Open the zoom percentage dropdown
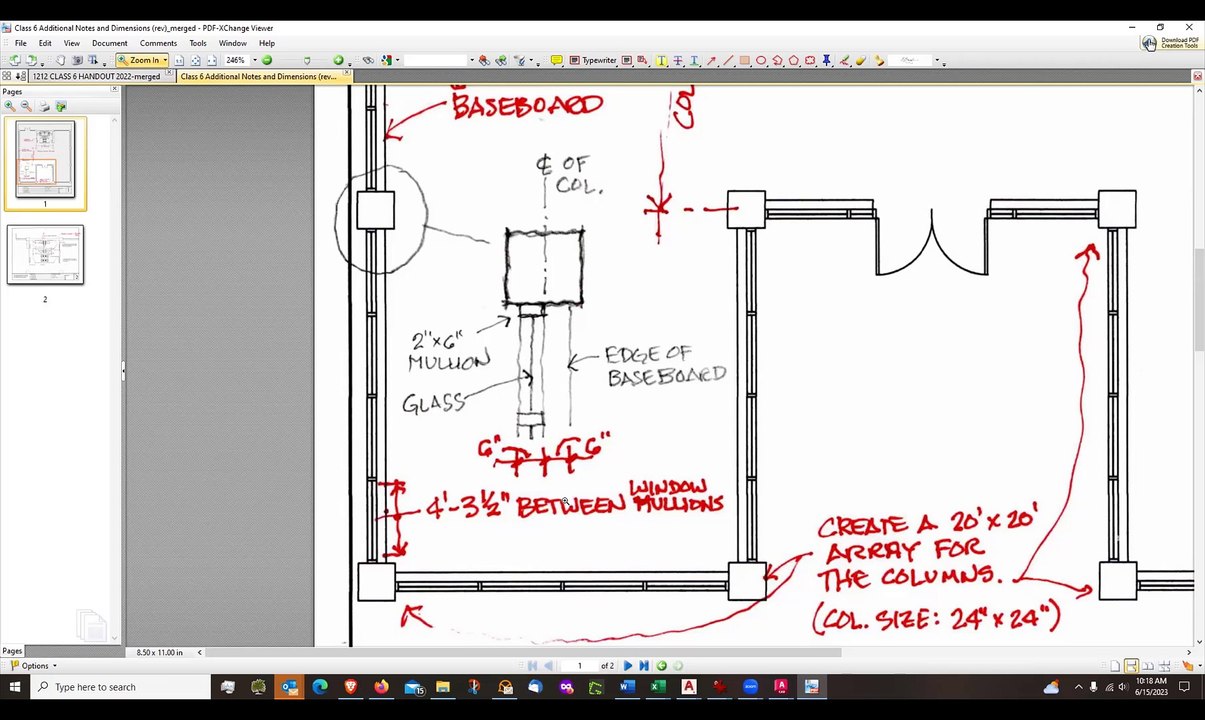This screenshot has width=1205, height=720. (255, 60)
